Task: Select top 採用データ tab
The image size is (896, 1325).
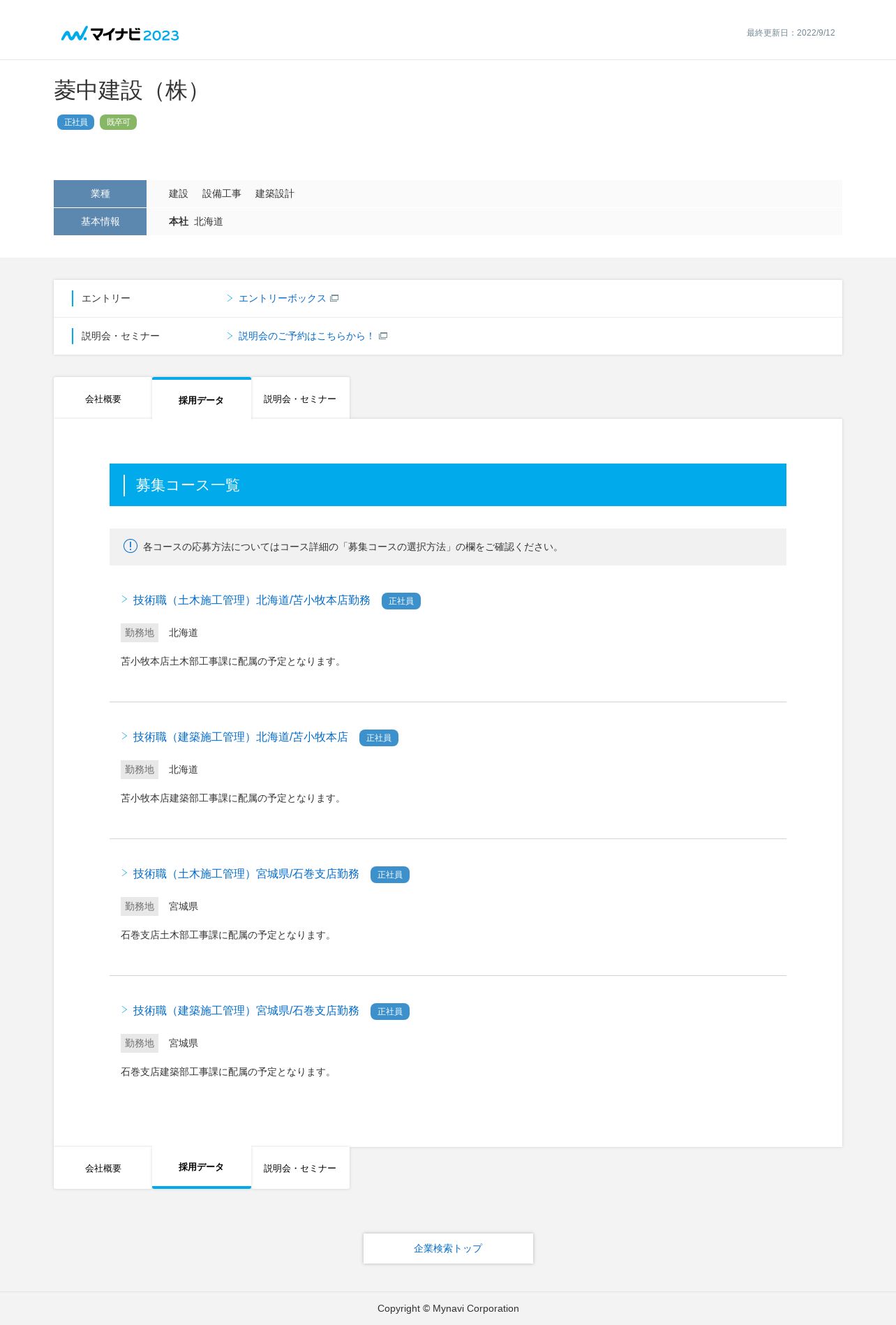Action: tap(201, 399)
